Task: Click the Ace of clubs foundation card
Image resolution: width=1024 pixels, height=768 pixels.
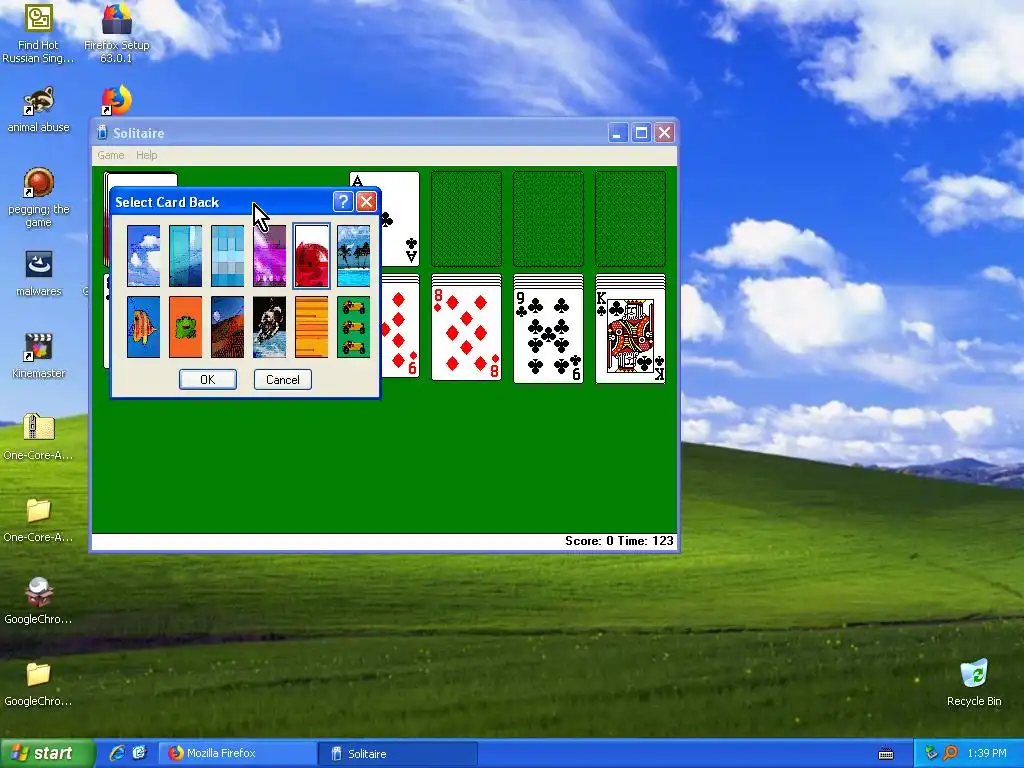Action: click(x=400, y=219)
